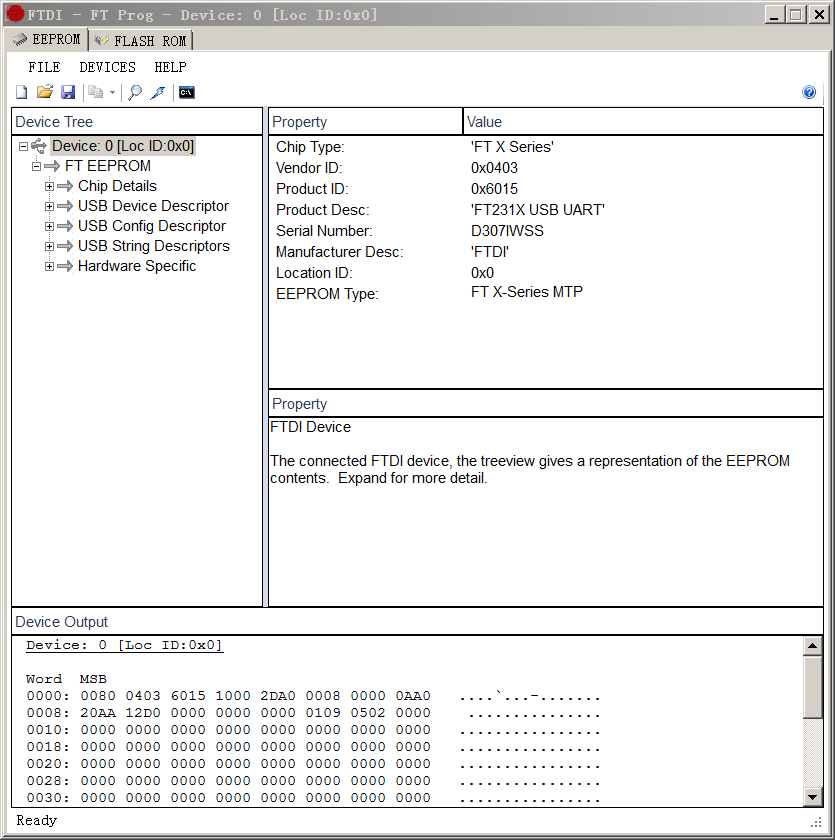Viewport: 835px width, 840px height.
Task: Select USB Device Descriptor tree item
Action: [153, 206]
